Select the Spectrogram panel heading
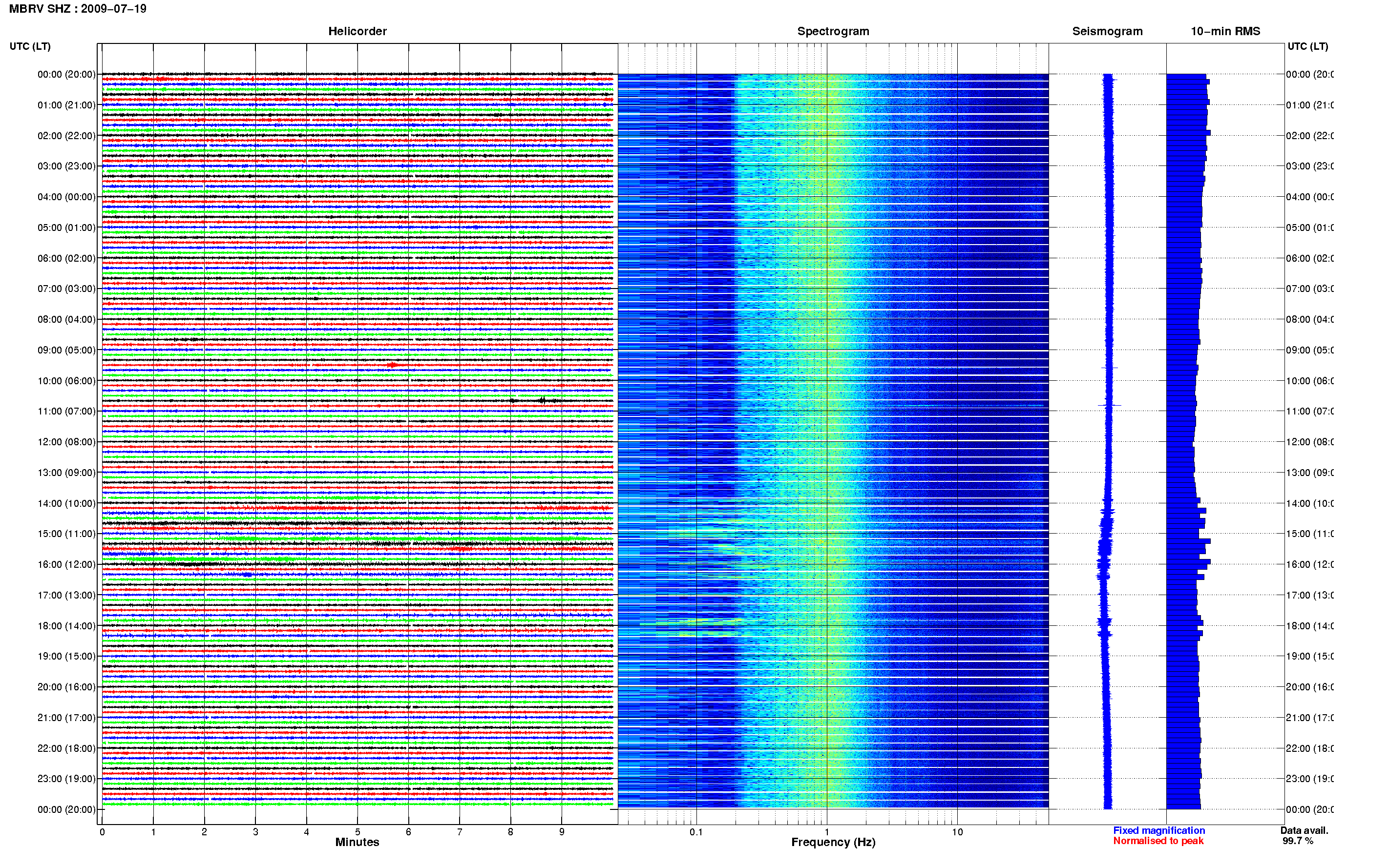1389x868 pixels. (833, 31)
